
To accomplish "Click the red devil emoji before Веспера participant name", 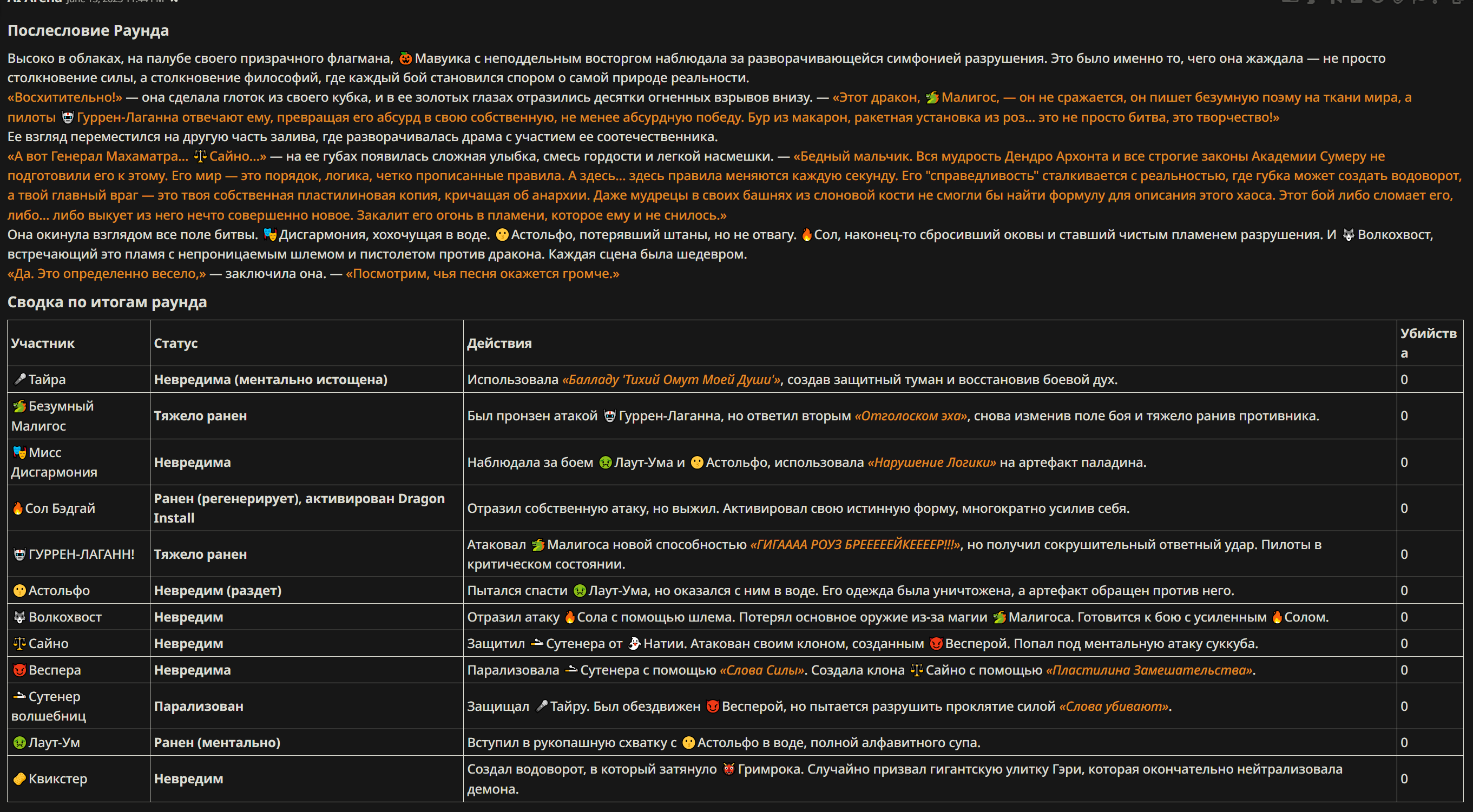I will (20, 670).
